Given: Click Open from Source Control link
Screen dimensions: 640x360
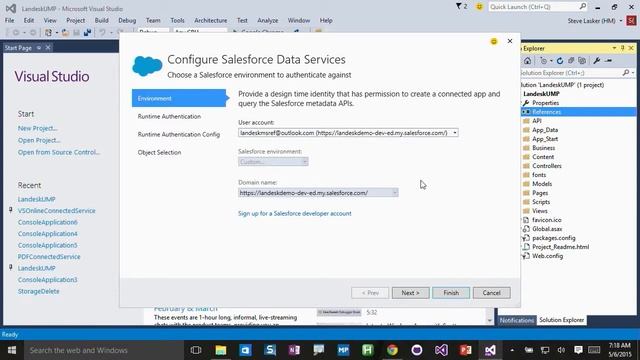Looking at the screenshot, I should pos(59,152).
